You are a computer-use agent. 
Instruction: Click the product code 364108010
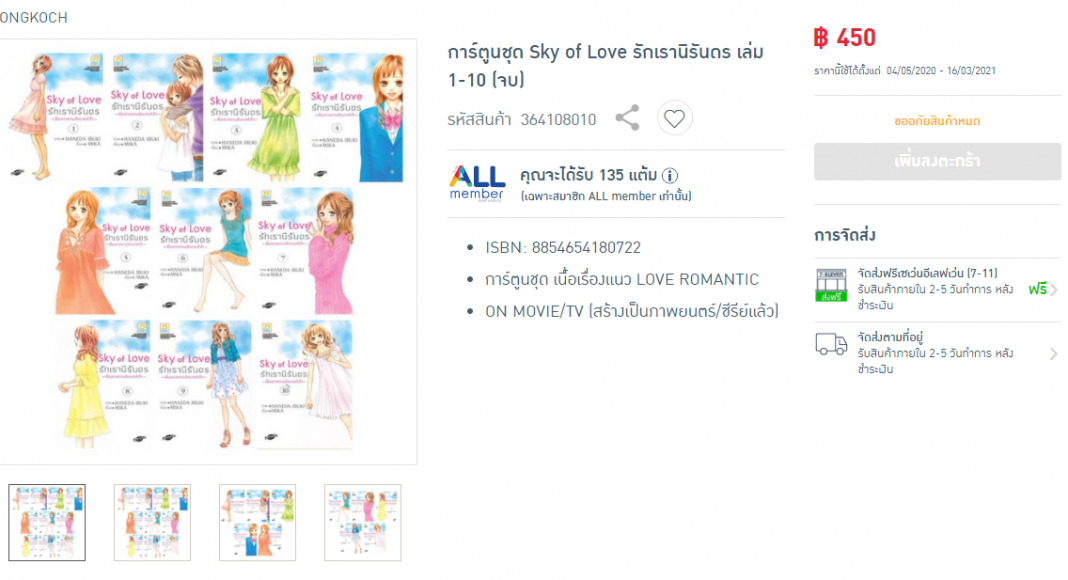tap(559, 120)
